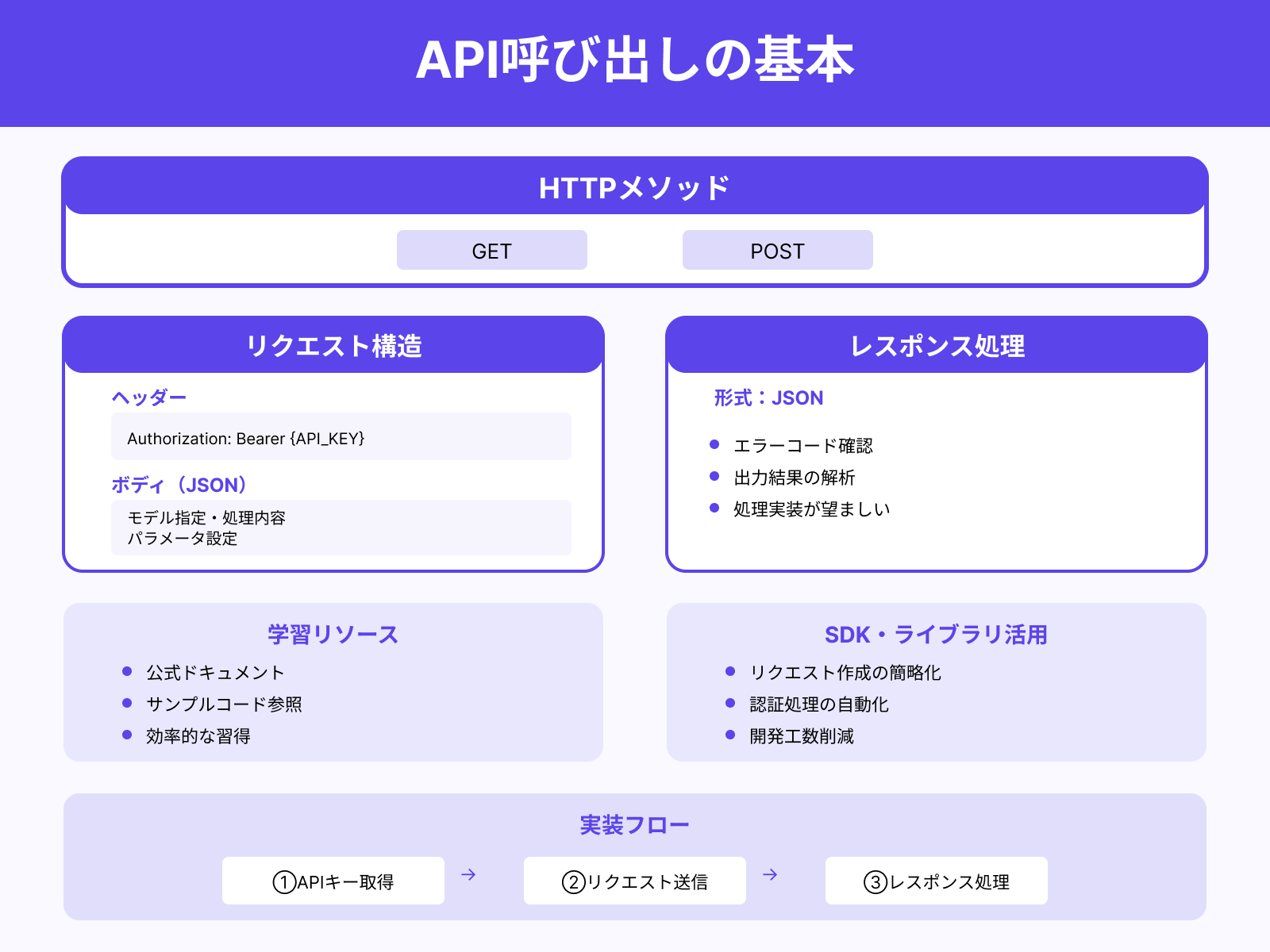Click the arrow before レスポンス処理 step
Image resolution: width=1270 pixels, height=952 pixels.
pos(768,875)
